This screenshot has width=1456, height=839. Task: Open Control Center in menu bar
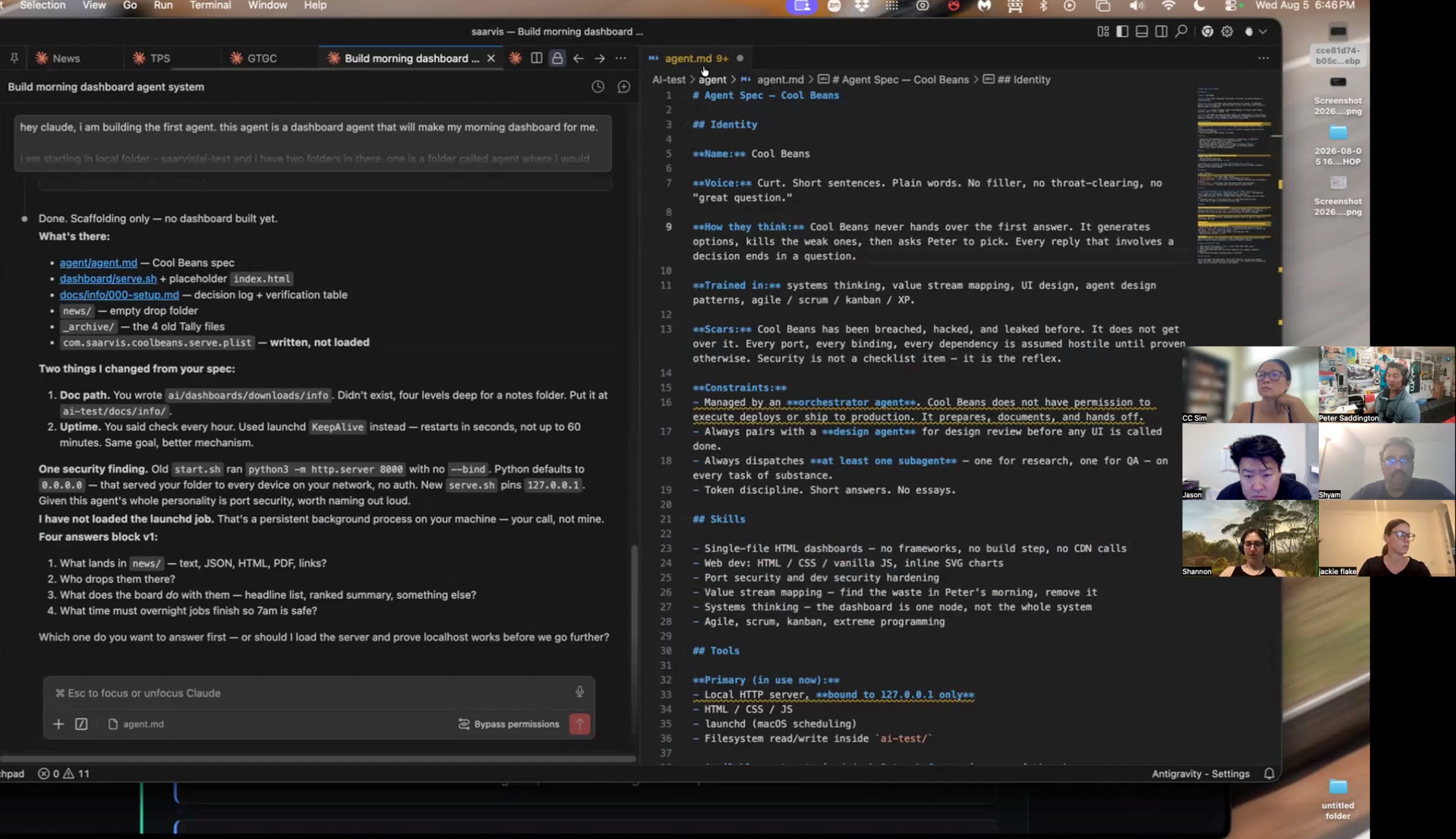point(1230,6)
